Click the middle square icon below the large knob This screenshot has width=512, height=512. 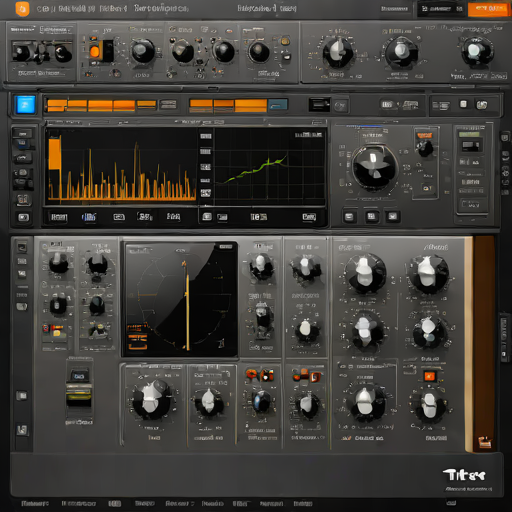[x=371, y=217]
